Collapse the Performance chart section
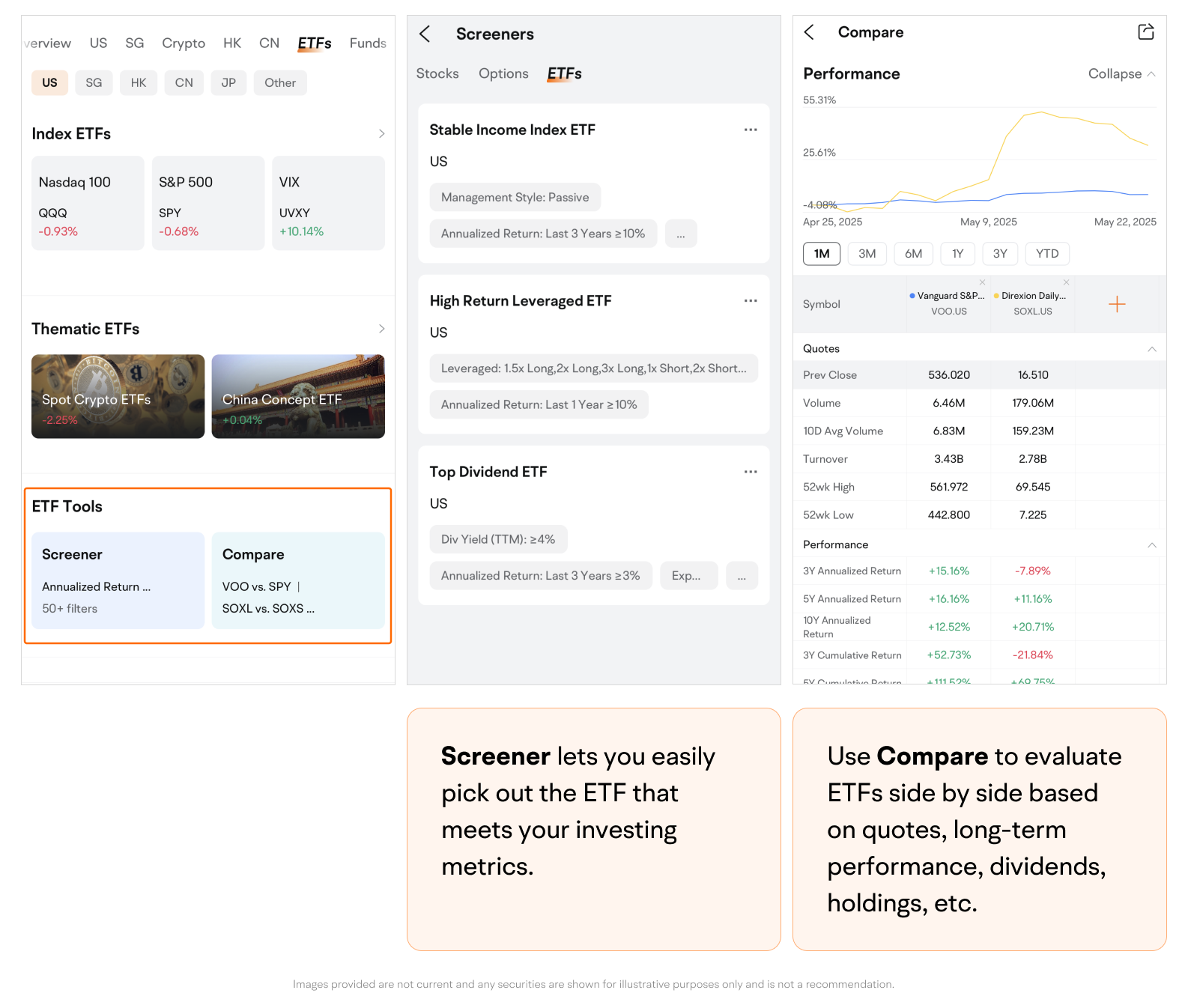This screenshot has height=1008, width=1188. pos(1121,74)
